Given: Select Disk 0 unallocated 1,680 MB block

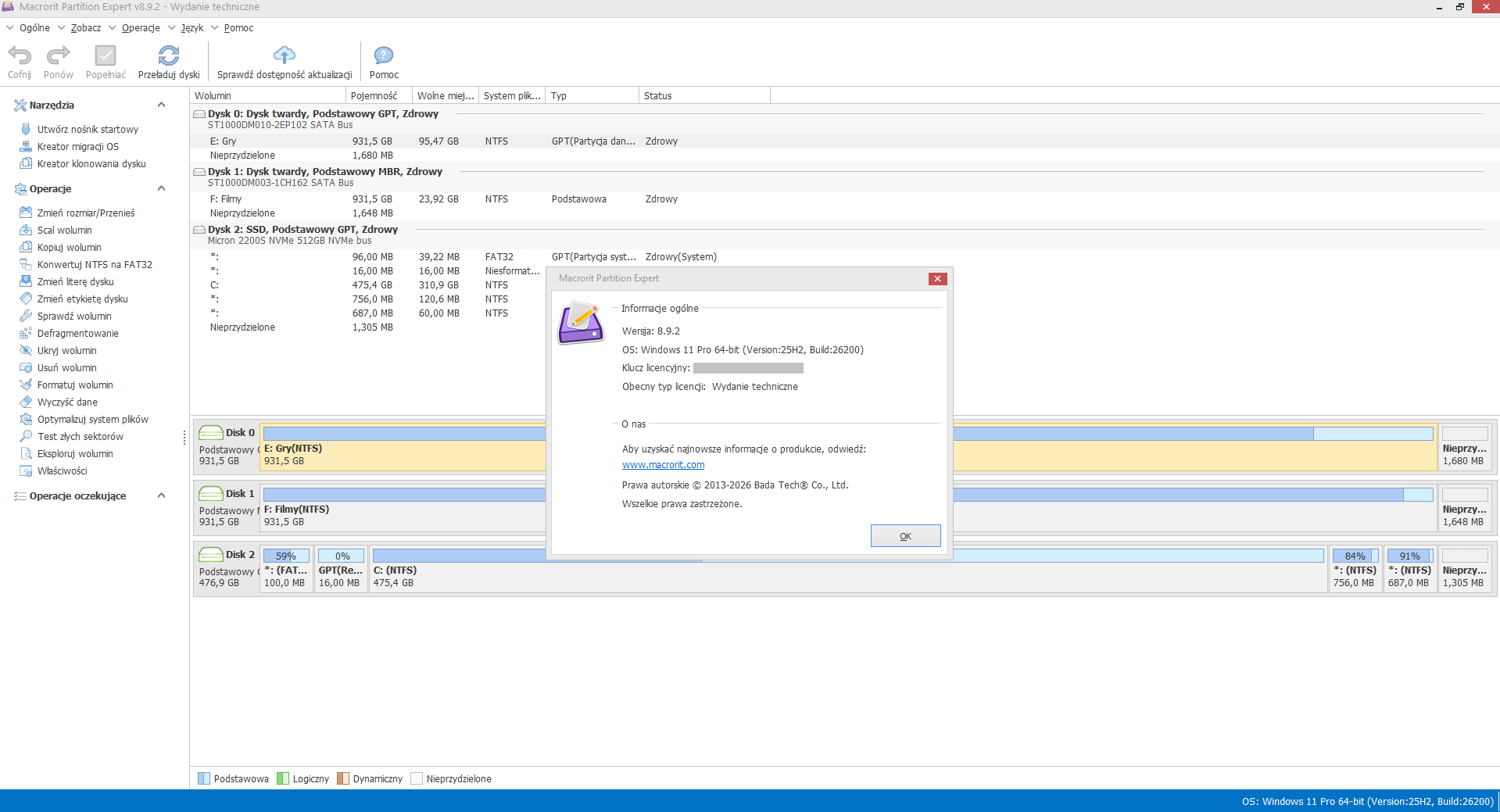Looking at the screenshot, I should [x=1466, y=447].
